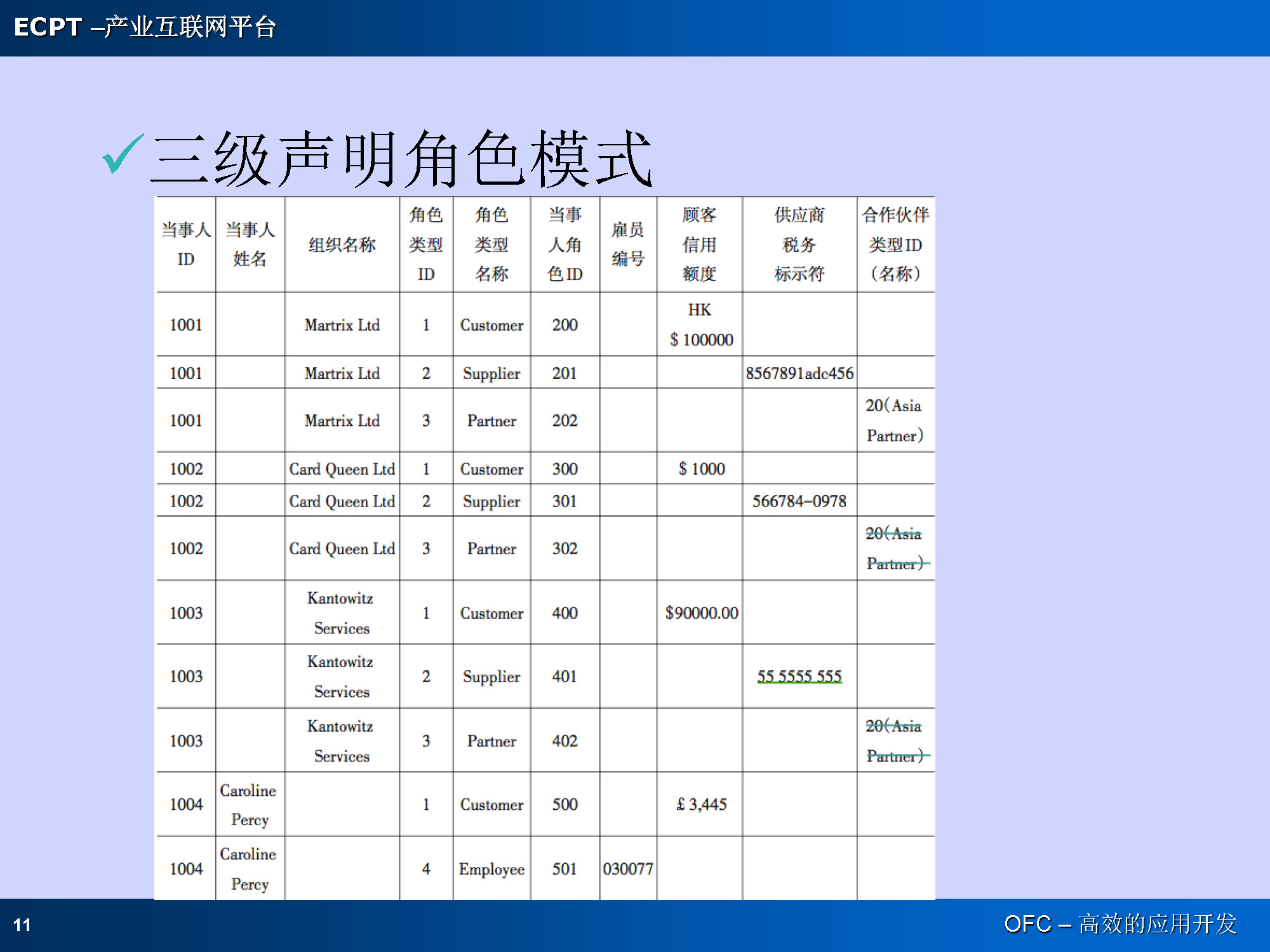Click the 雇员编号 column header

[x=627, y=244]
